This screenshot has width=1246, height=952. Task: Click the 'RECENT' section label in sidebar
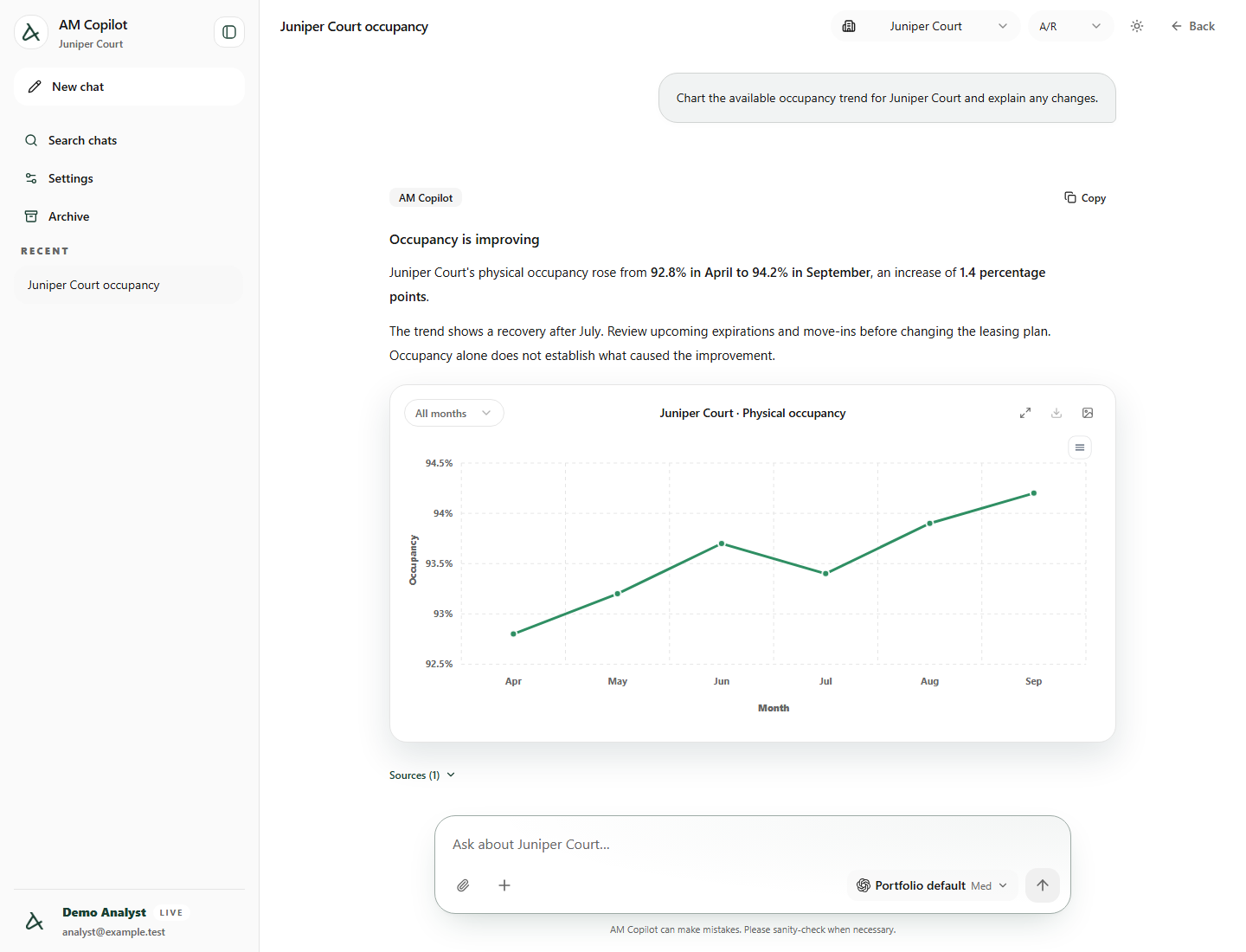pos(45,251)
